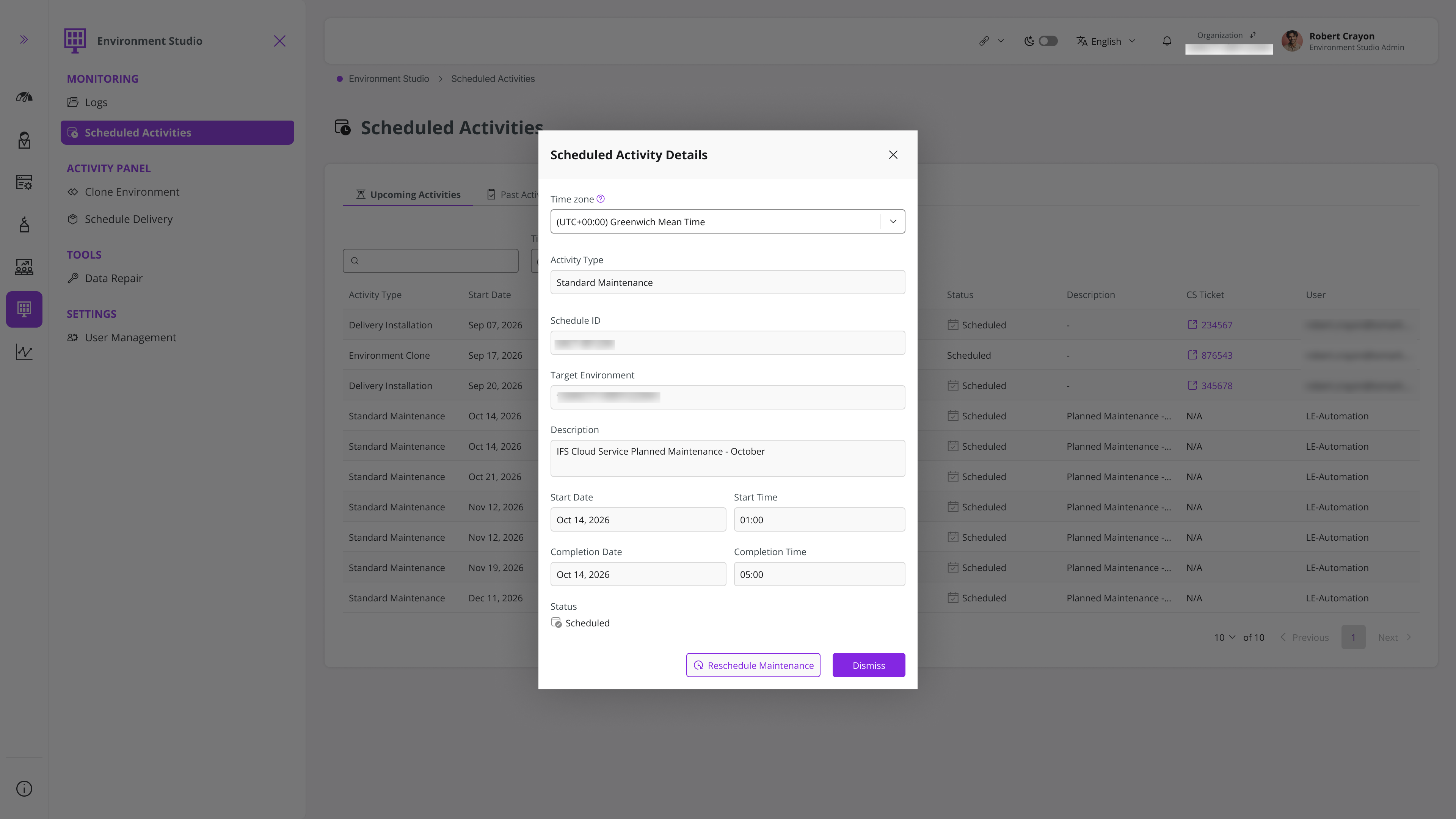Image resolution: width=1456 pixels, height=819 pixels.
Task: Sort by Status column header
Action: pyautogui.click(x=960, y=295)
